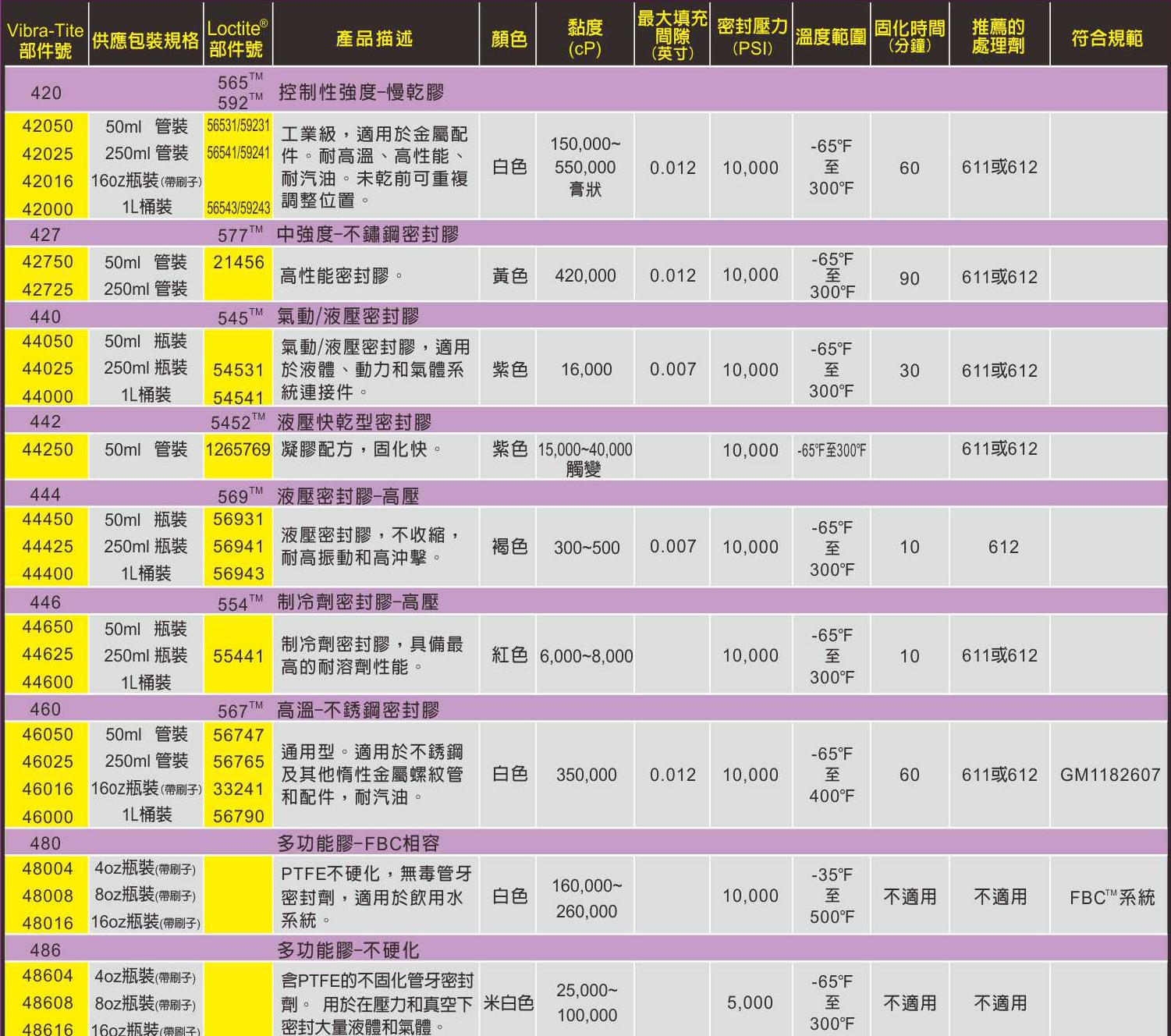
Task: Select the 紅色 color cell
Action: click(x=509, y=655)
